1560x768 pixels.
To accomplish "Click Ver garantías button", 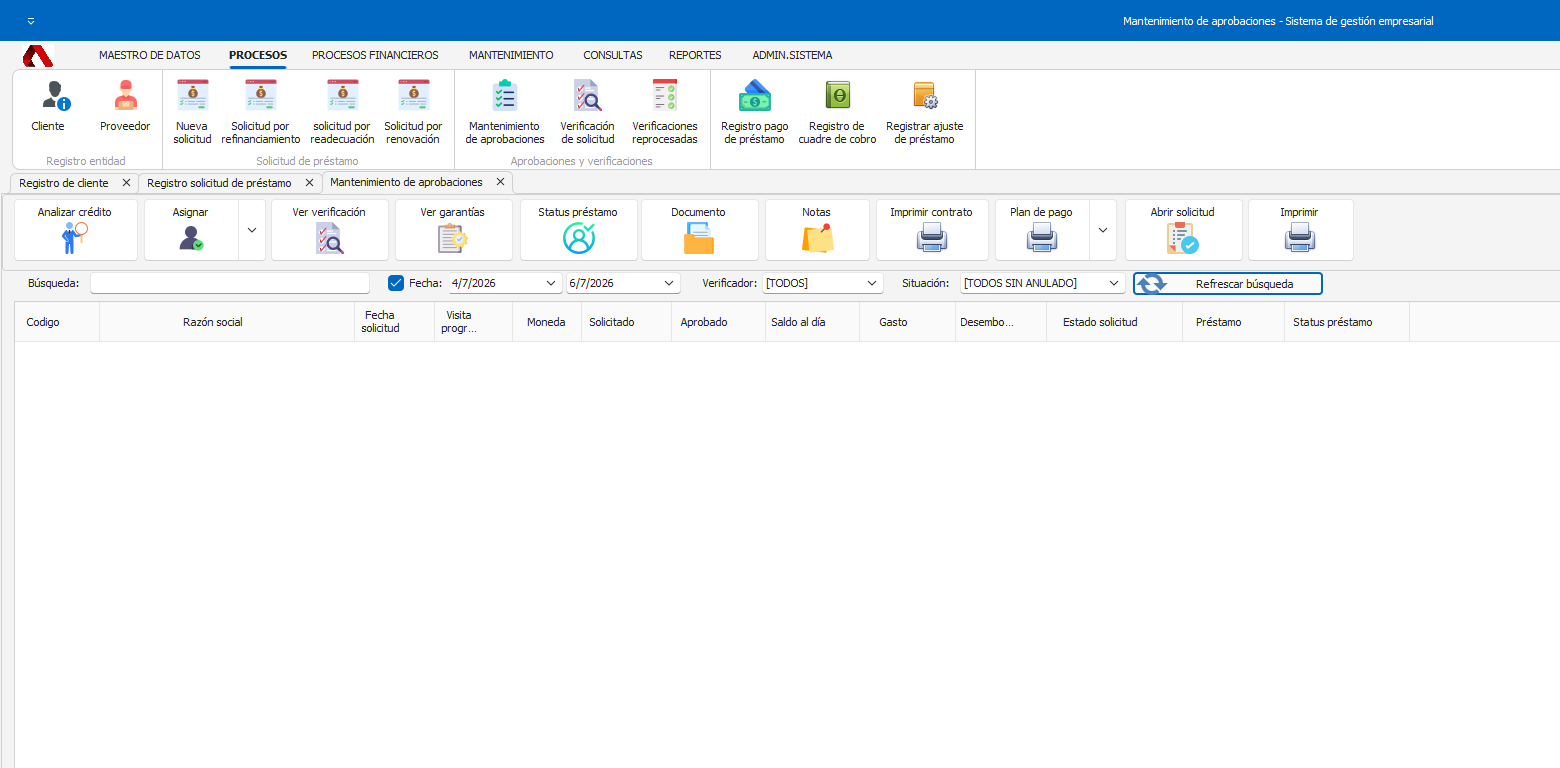I will [x=453, y=230].
